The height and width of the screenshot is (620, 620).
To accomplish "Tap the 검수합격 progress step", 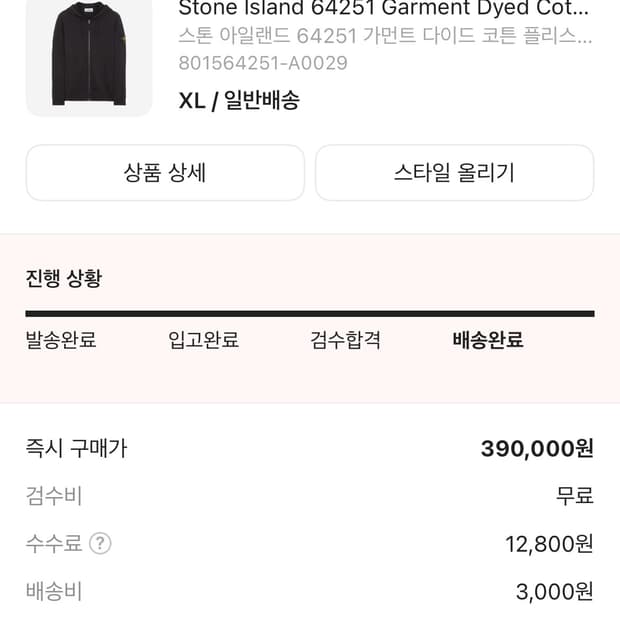I will click(x=346, y=340).
